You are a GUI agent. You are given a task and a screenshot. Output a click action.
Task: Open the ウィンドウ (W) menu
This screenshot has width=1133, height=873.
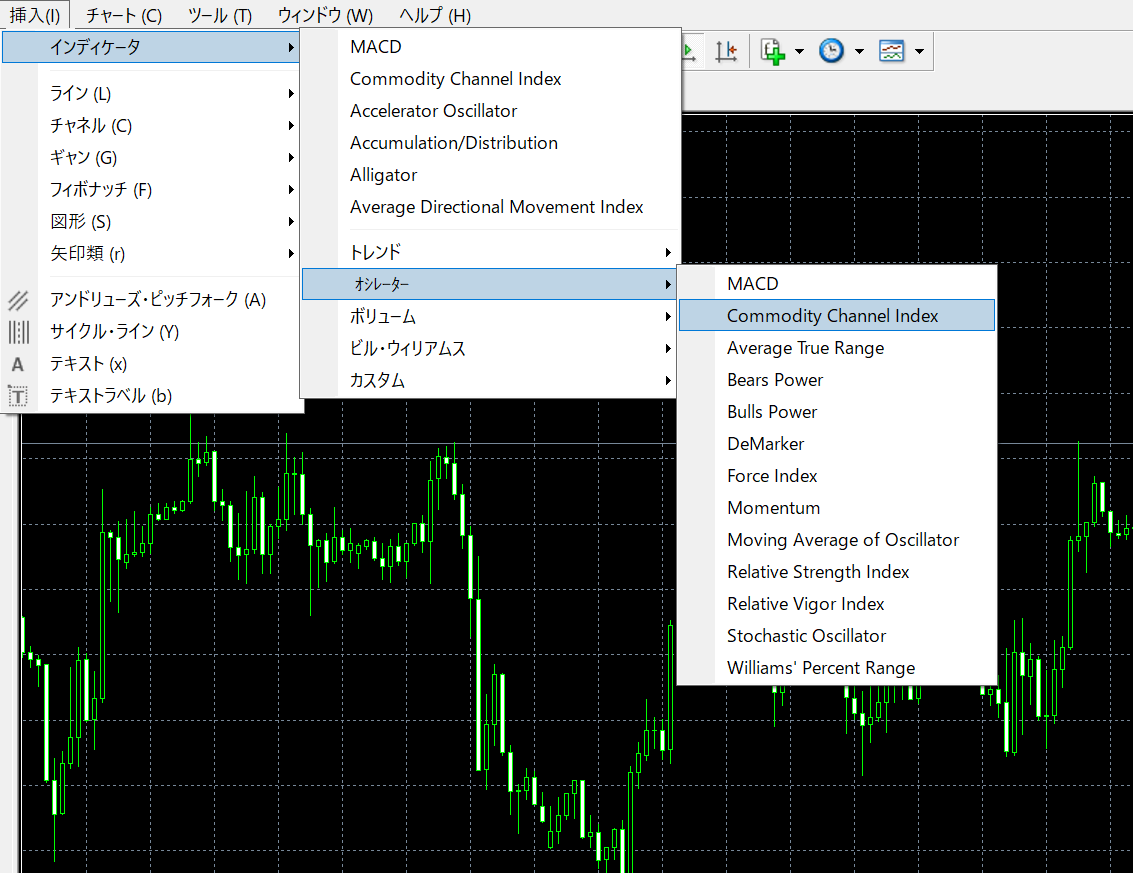point(325,15)
